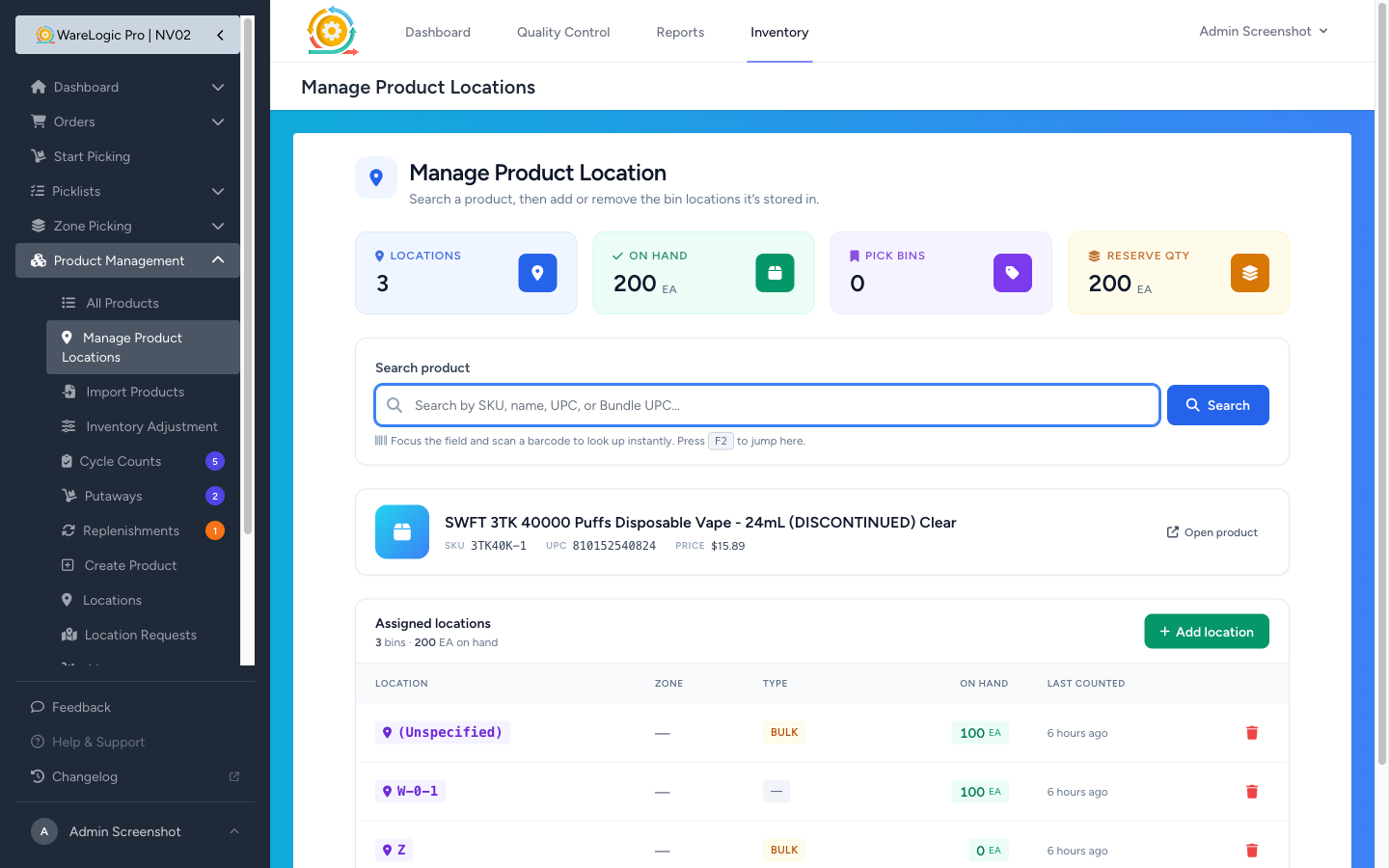Click the Feedback speech bubble icon

coord(38,707)
